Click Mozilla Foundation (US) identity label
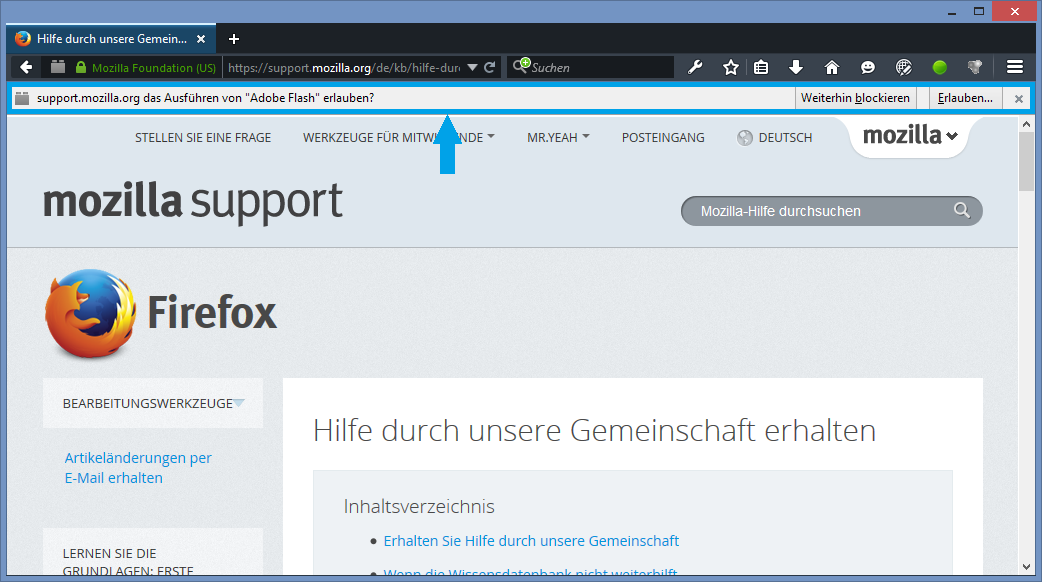This screenshot has height=582, width=1042. [x=154, y=68]
